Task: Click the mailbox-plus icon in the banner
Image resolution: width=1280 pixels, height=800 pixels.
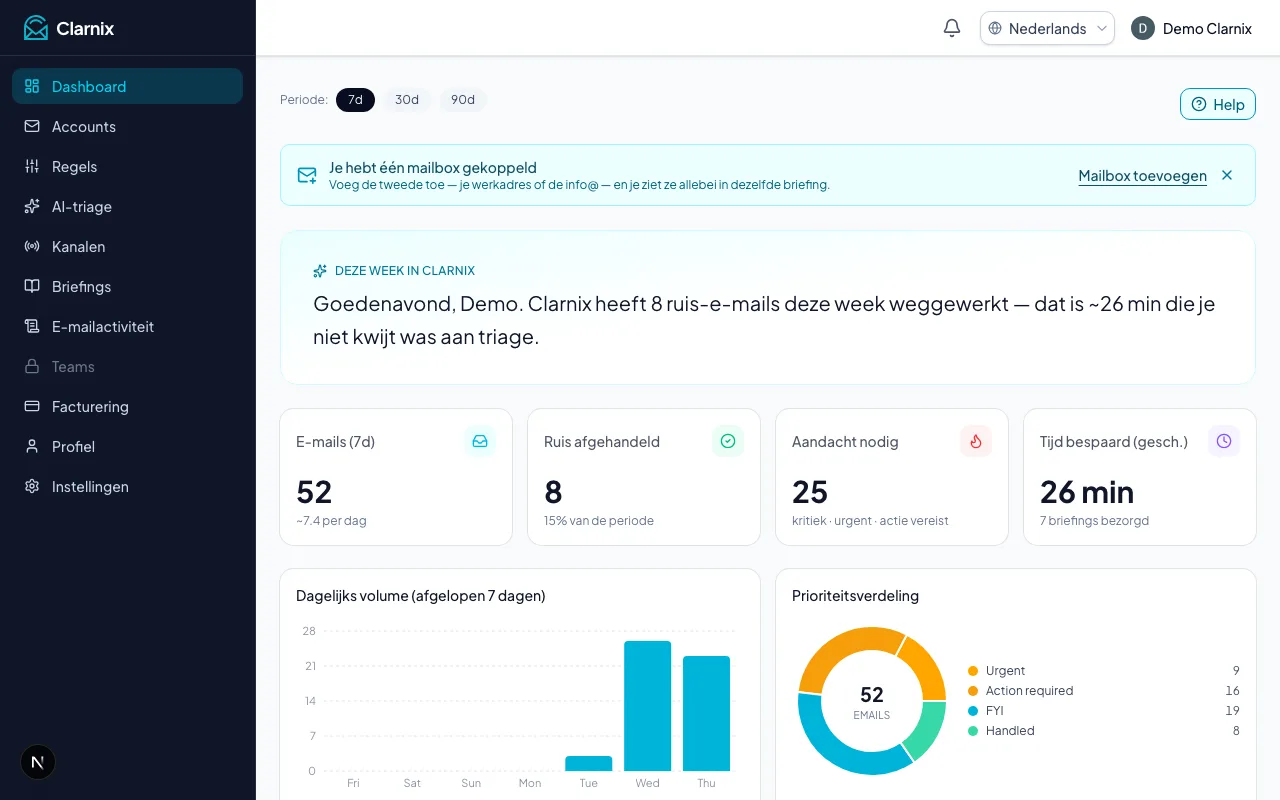Action: tap(307, 175)
